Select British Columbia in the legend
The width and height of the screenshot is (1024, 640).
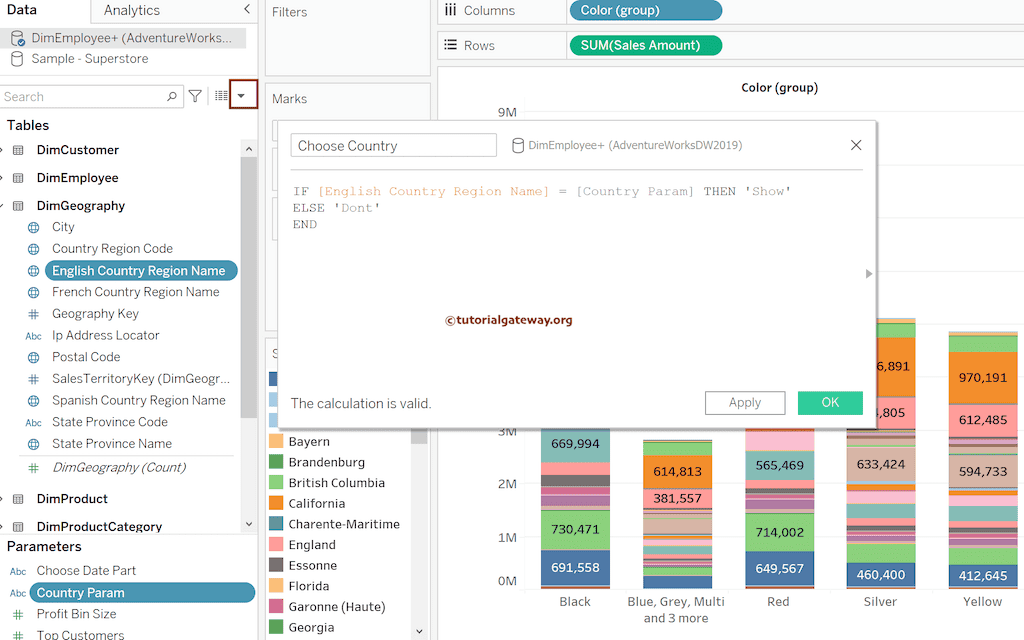point(336,483)
